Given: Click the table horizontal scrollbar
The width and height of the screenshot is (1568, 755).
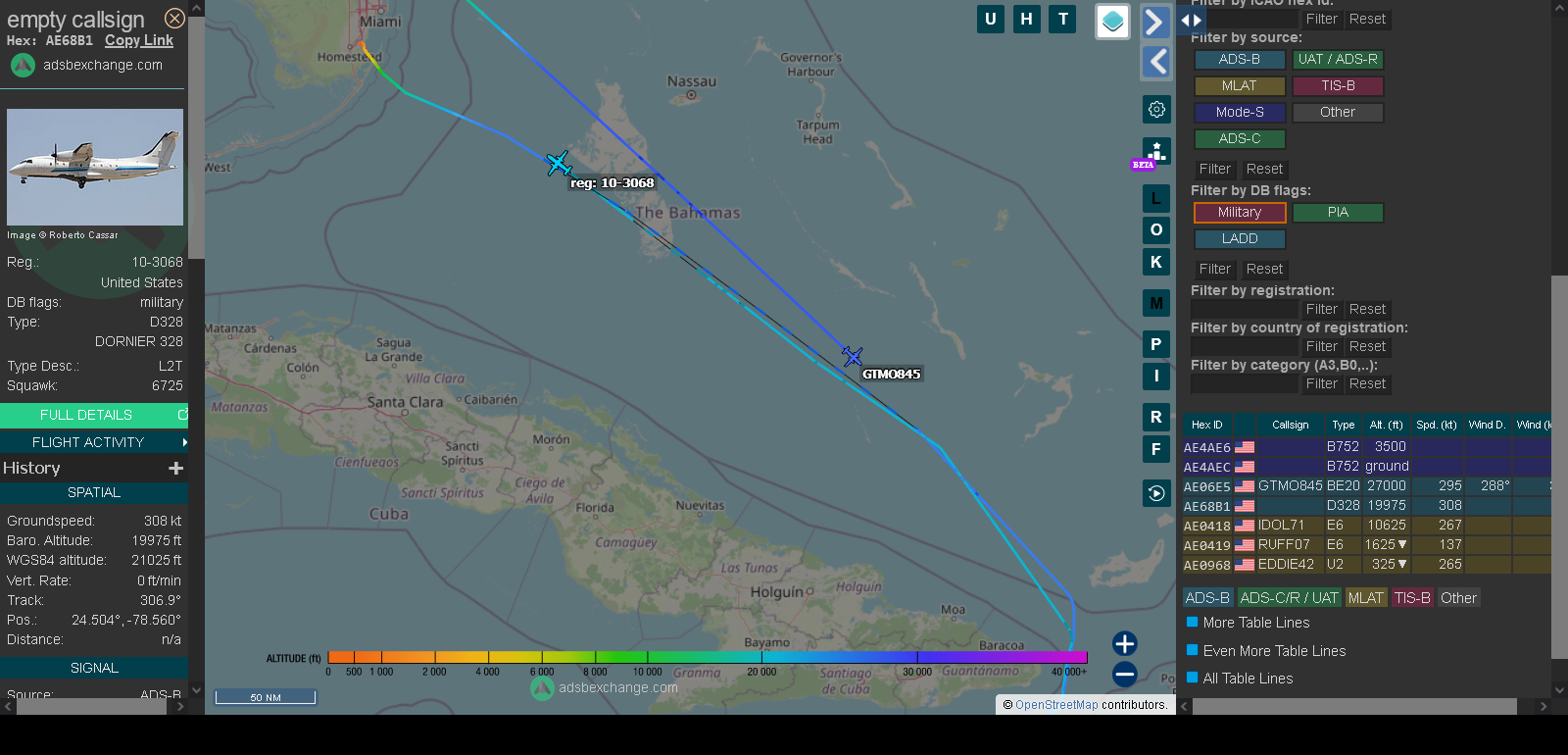Looking at the screenshot, I should click(x=1354, y=706).
